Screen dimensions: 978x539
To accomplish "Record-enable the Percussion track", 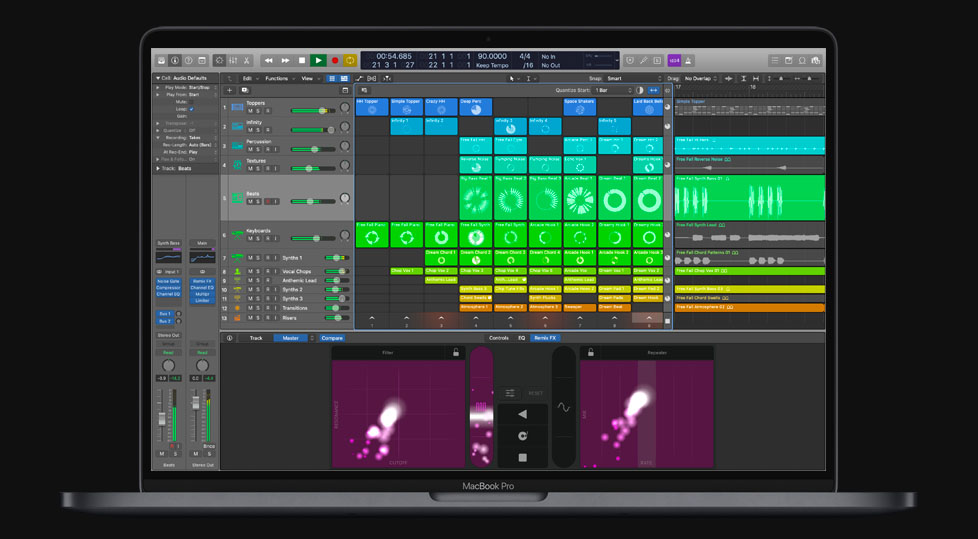I will (267, 149).
